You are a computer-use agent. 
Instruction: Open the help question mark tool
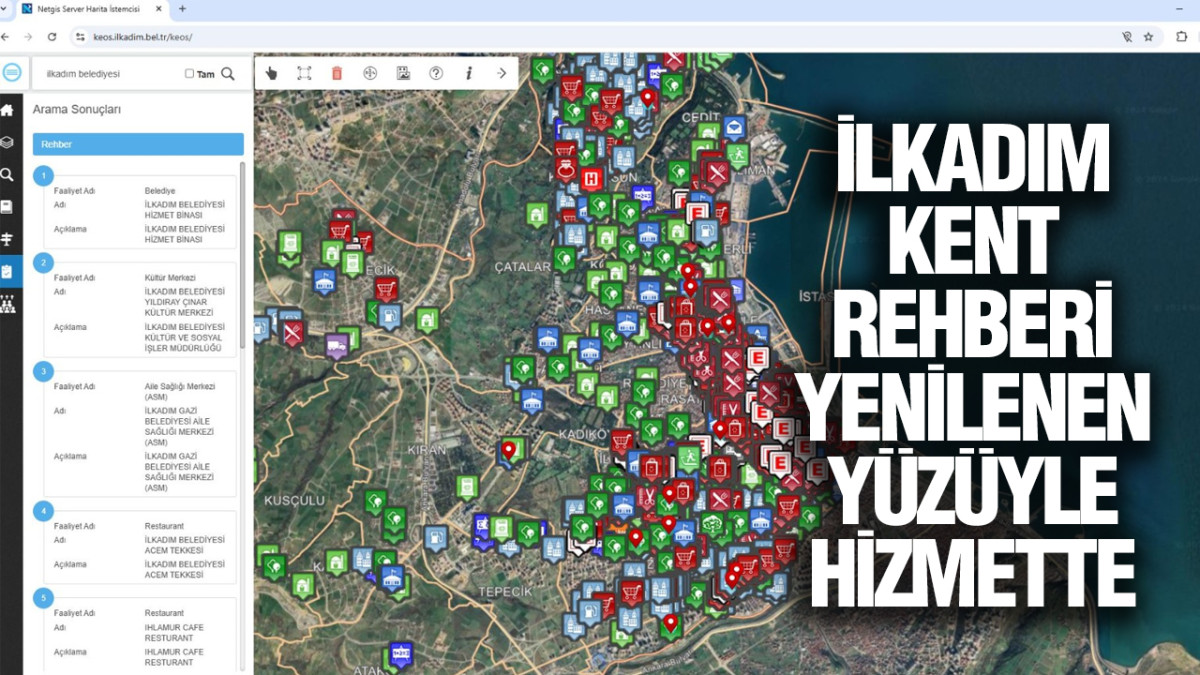coord(436,73)
